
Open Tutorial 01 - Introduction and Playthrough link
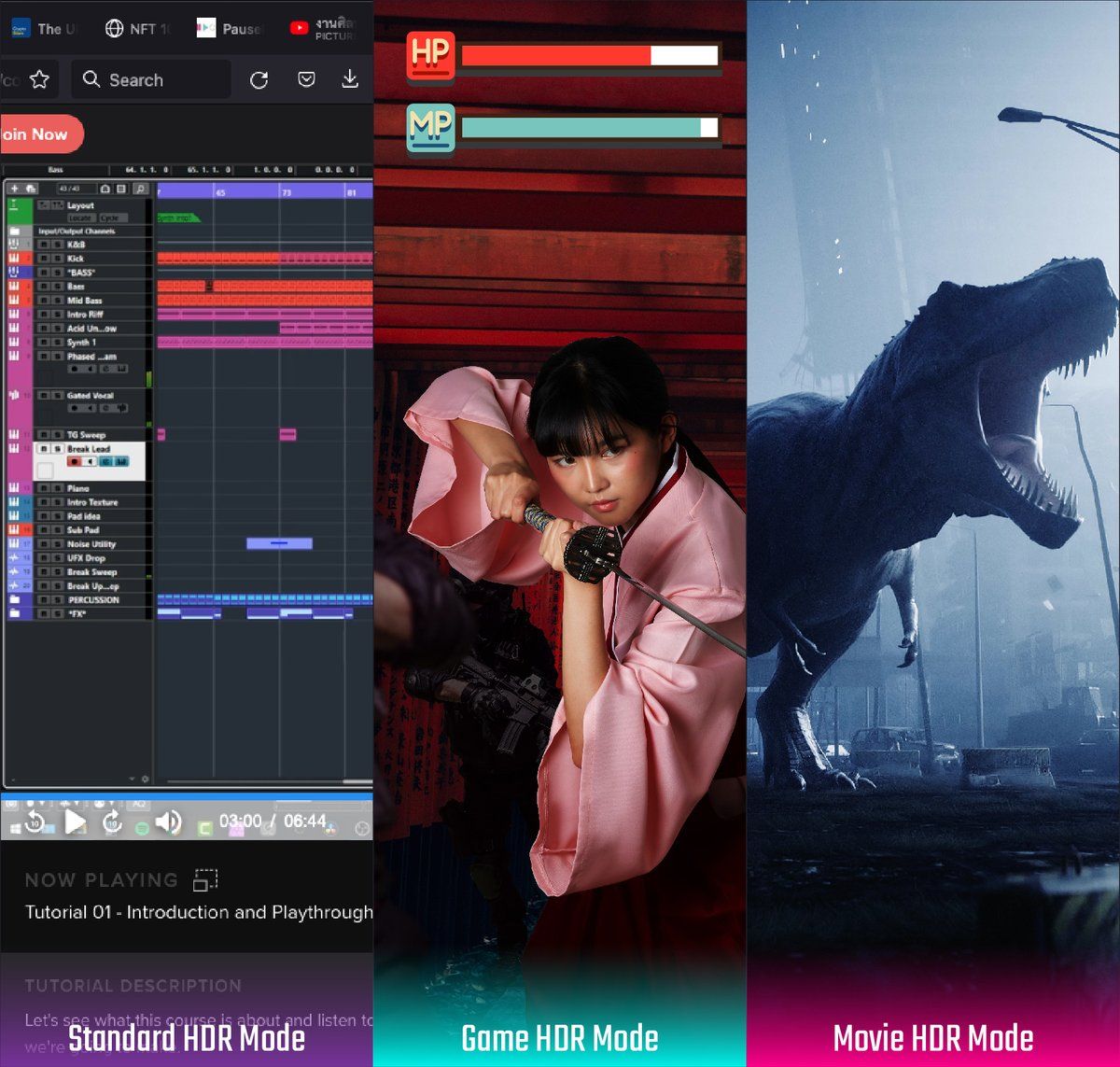[199, 912]
